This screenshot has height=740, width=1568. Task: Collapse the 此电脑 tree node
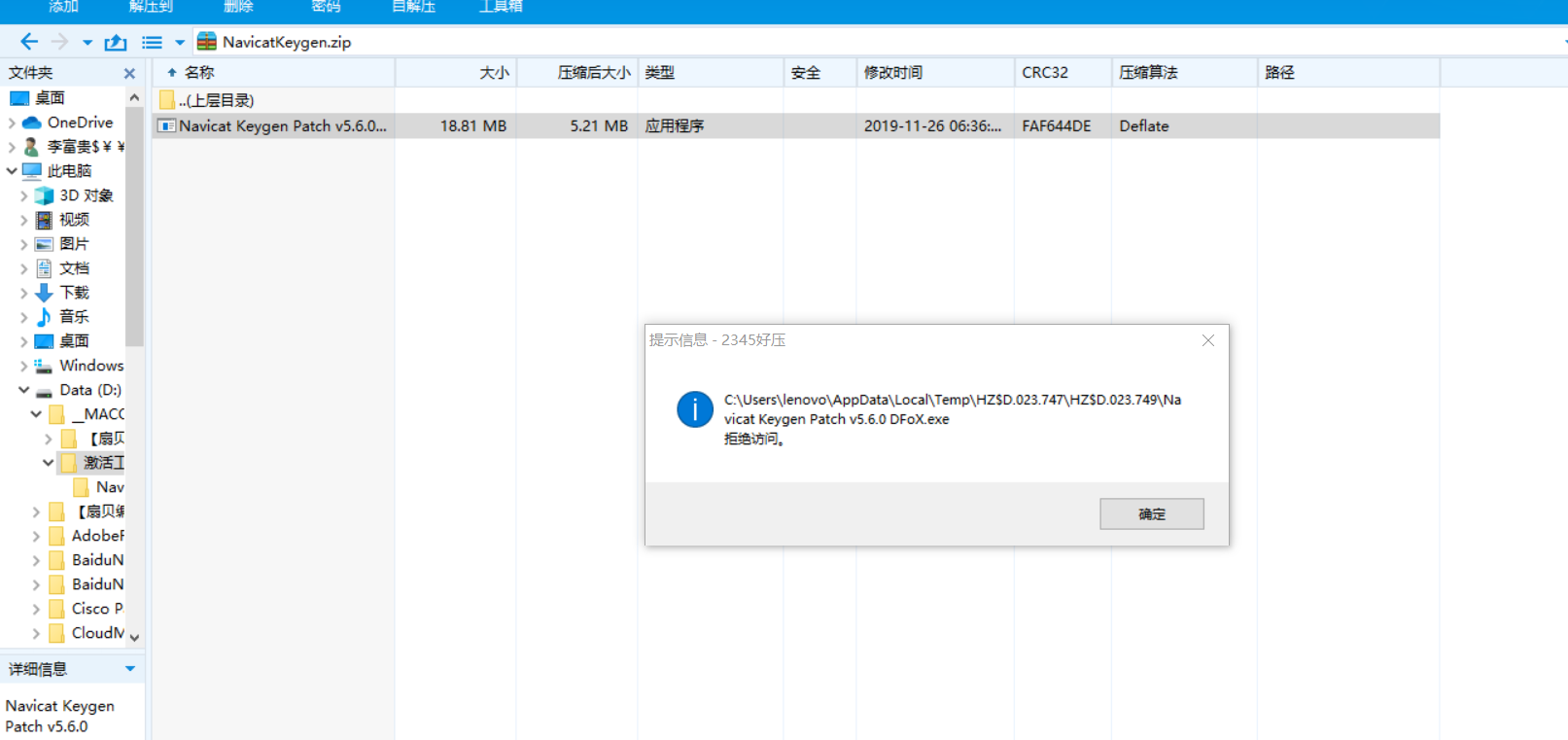(x=11, y=171)
